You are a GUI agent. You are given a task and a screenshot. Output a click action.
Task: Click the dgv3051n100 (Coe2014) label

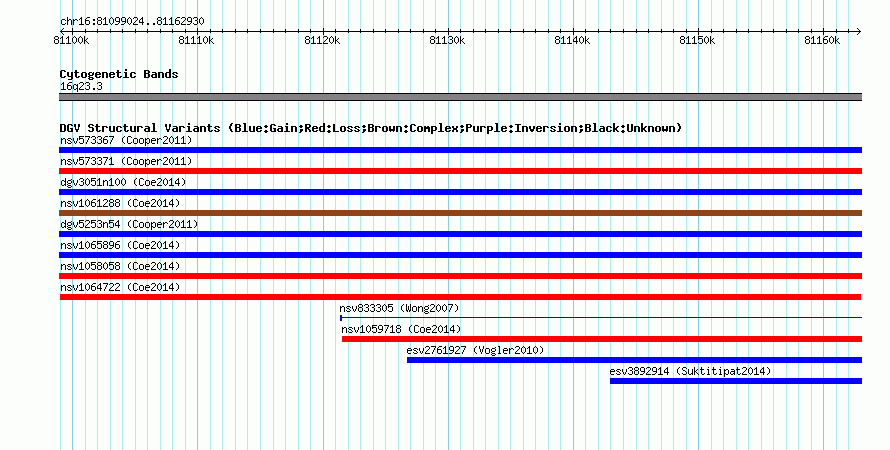123,182
